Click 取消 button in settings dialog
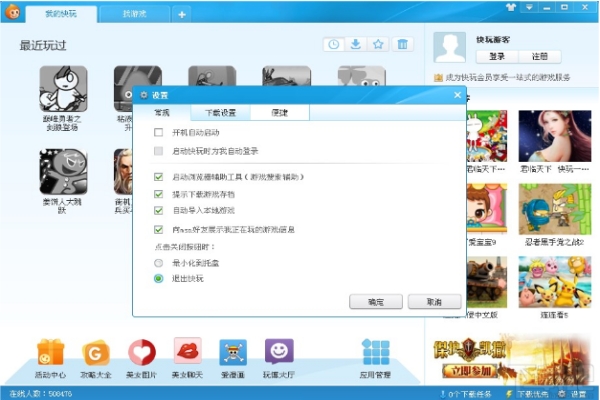The image size is (600, 400). (434, 302)
